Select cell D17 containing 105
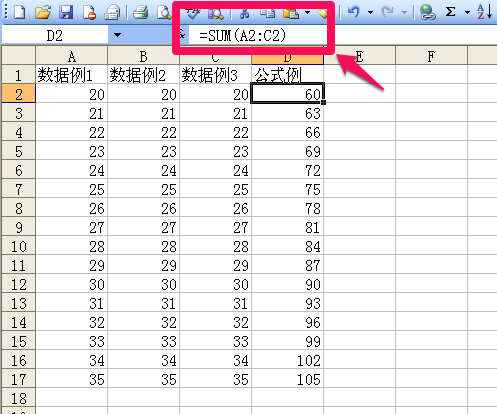Image resolution: width=497 pixels, height=414 pixels. click(287, 379)
